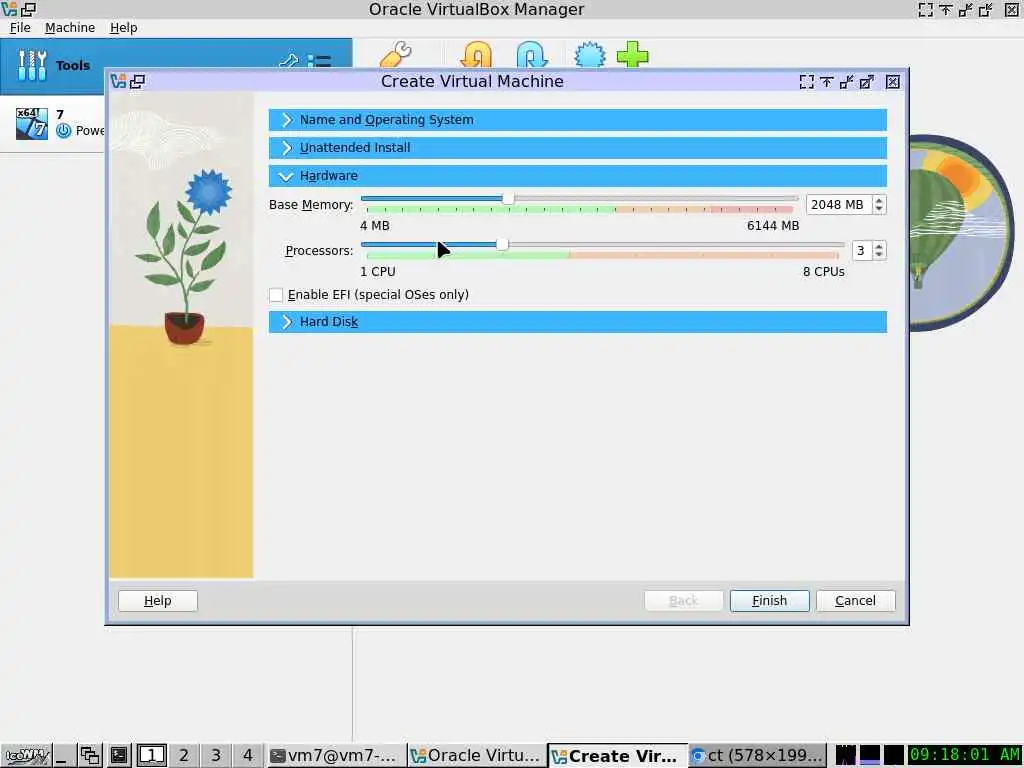Select the Tools icon in left pane
1024x768 pixels.
pos(32,65)
